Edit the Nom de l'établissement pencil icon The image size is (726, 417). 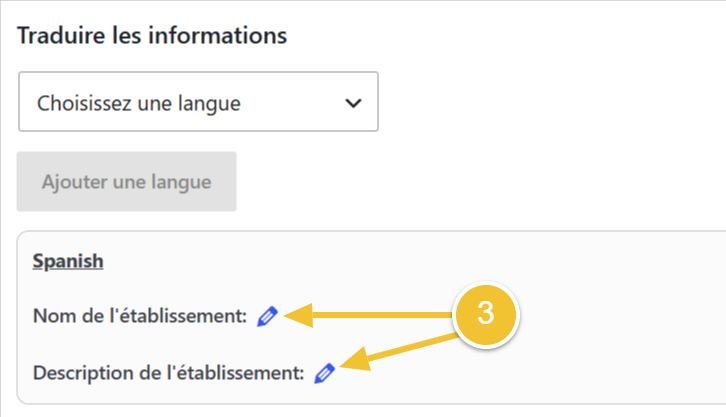(268, 317)
